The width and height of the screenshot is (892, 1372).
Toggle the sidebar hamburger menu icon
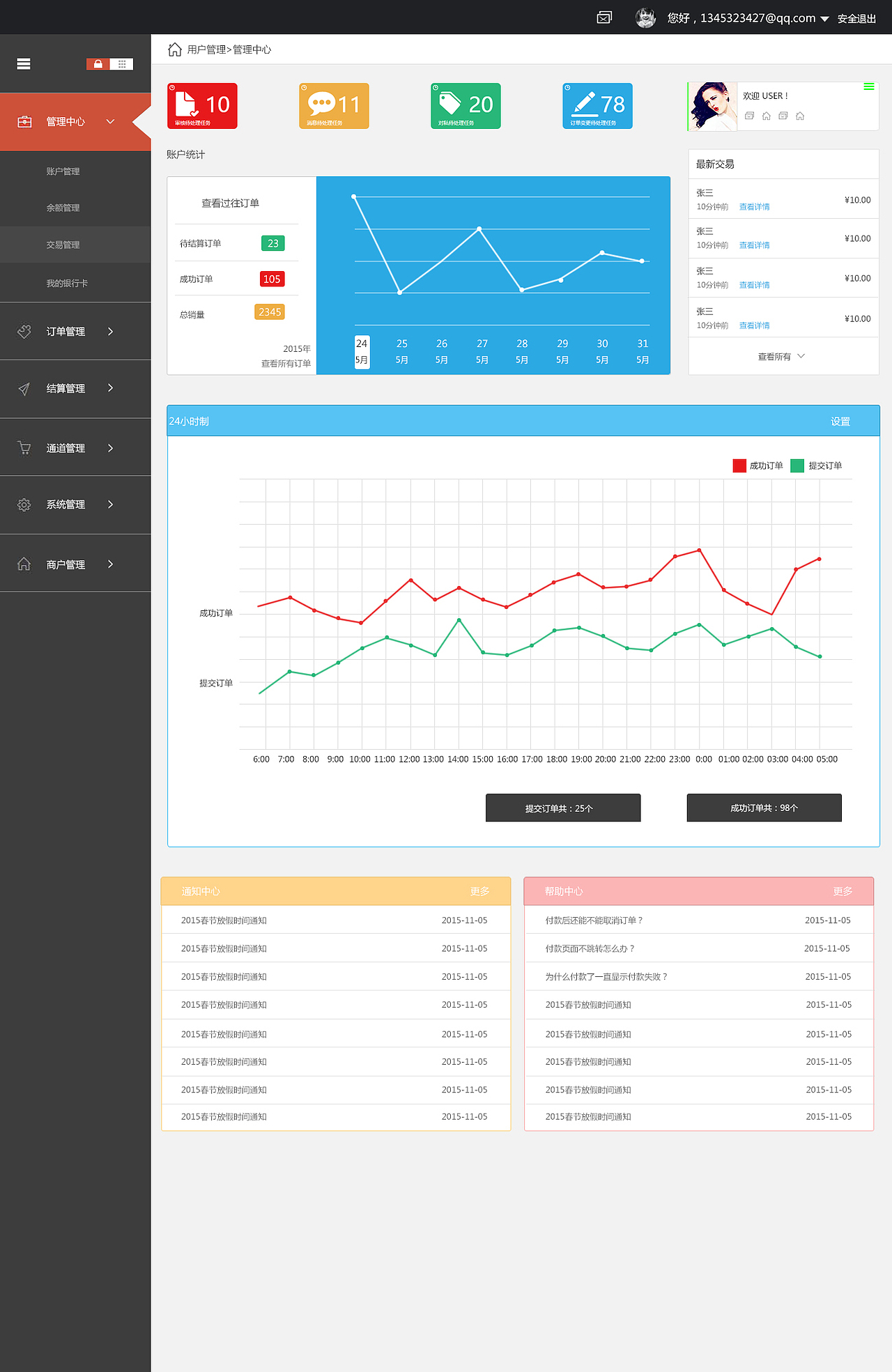coord(24,64)
